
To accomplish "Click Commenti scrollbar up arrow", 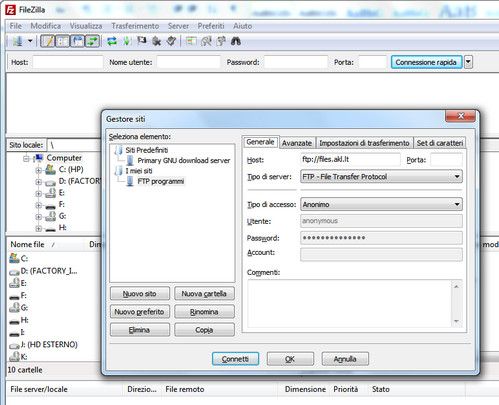I will [x=456, y=286].
